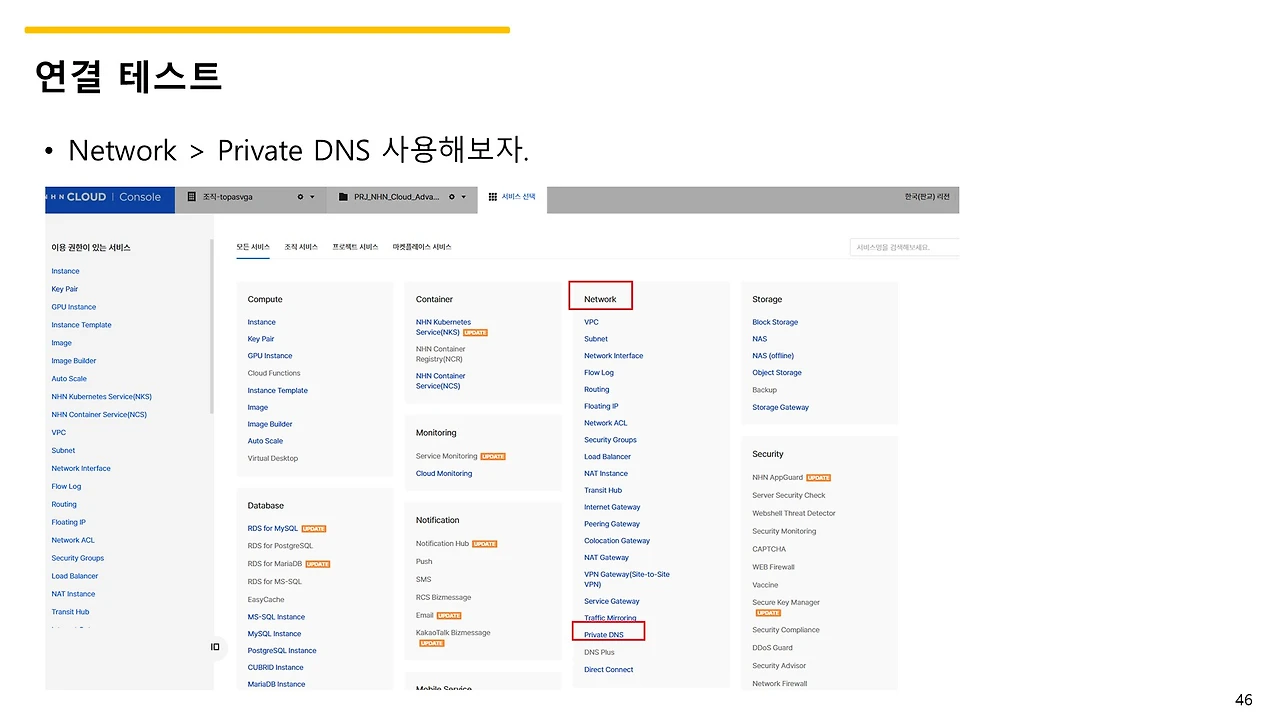Open Image Builder in the left sidebar
The image size is (1280, 720).
tap(74, 361)
